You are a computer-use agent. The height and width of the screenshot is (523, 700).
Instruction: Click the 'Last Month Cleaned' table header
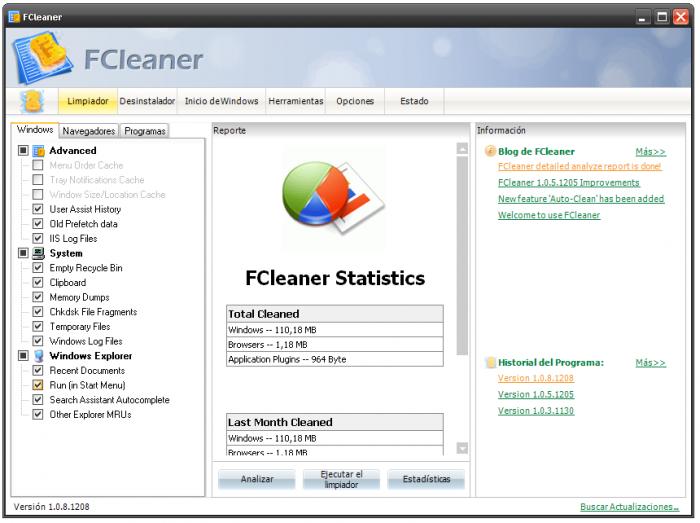[x=335, y=422]
